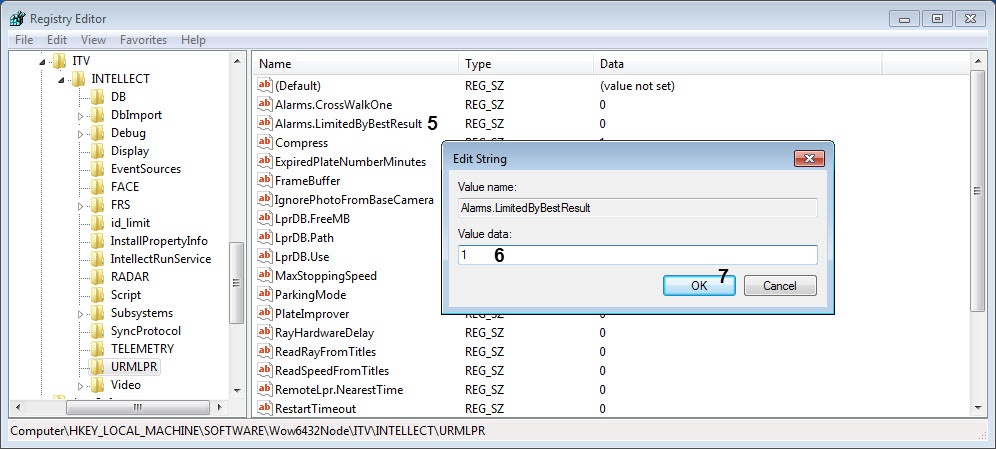Click the RestartTimeout string value icon

[x=265, y=409]
